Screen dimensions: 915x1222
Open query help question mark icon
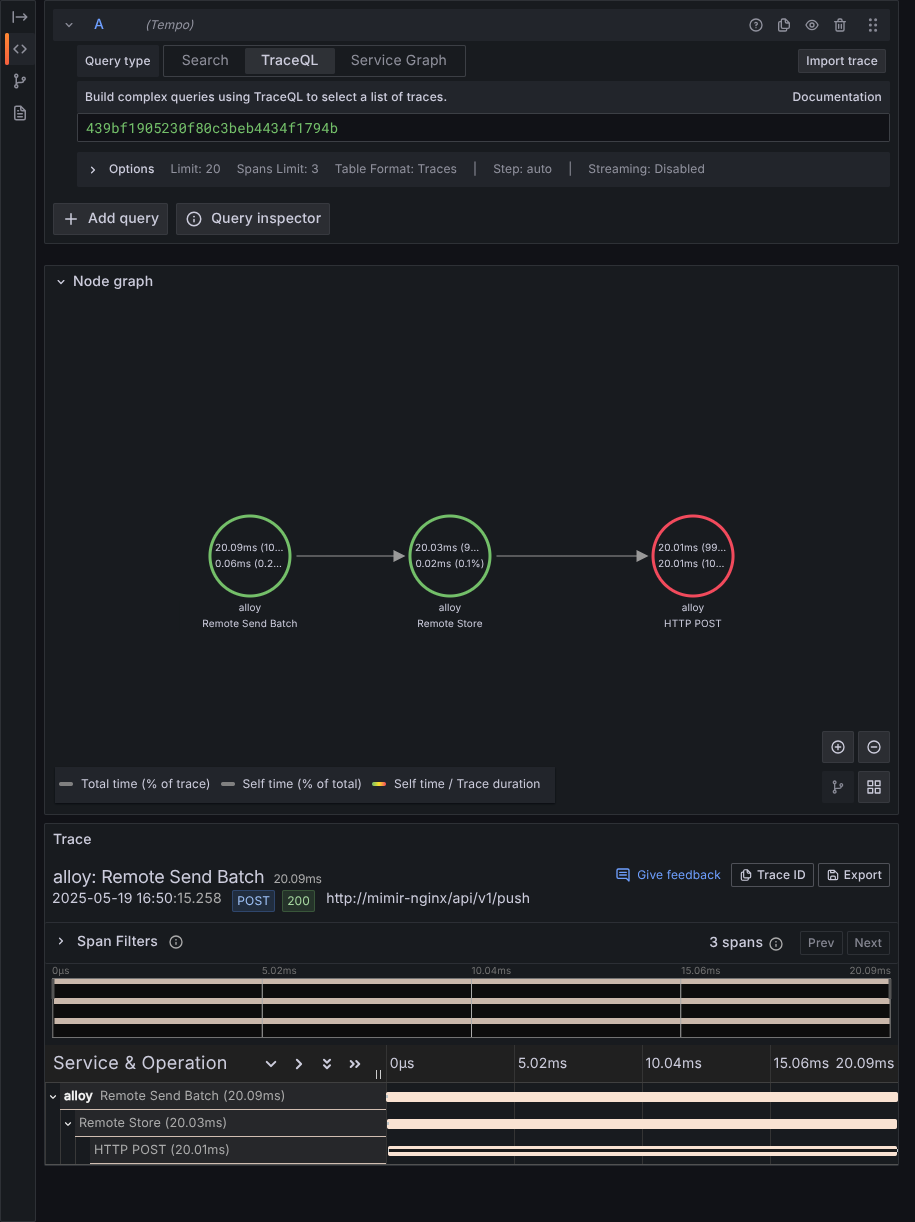(x=756, y=25)
